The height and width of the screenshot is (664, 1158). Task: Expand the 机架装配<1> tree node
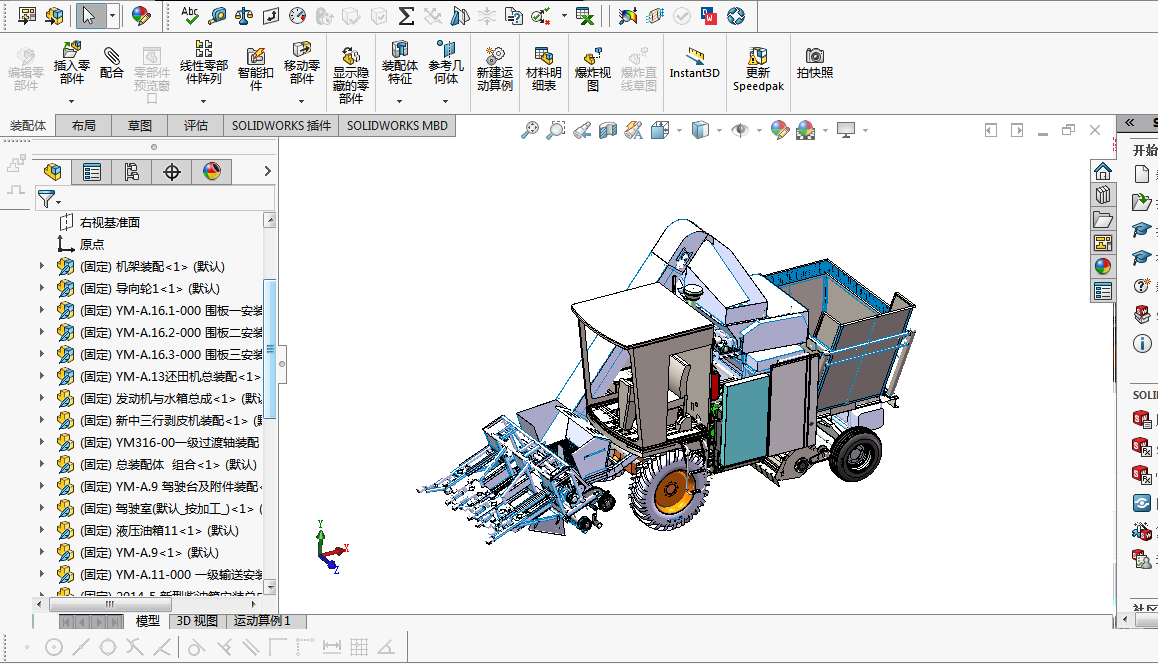41,266
